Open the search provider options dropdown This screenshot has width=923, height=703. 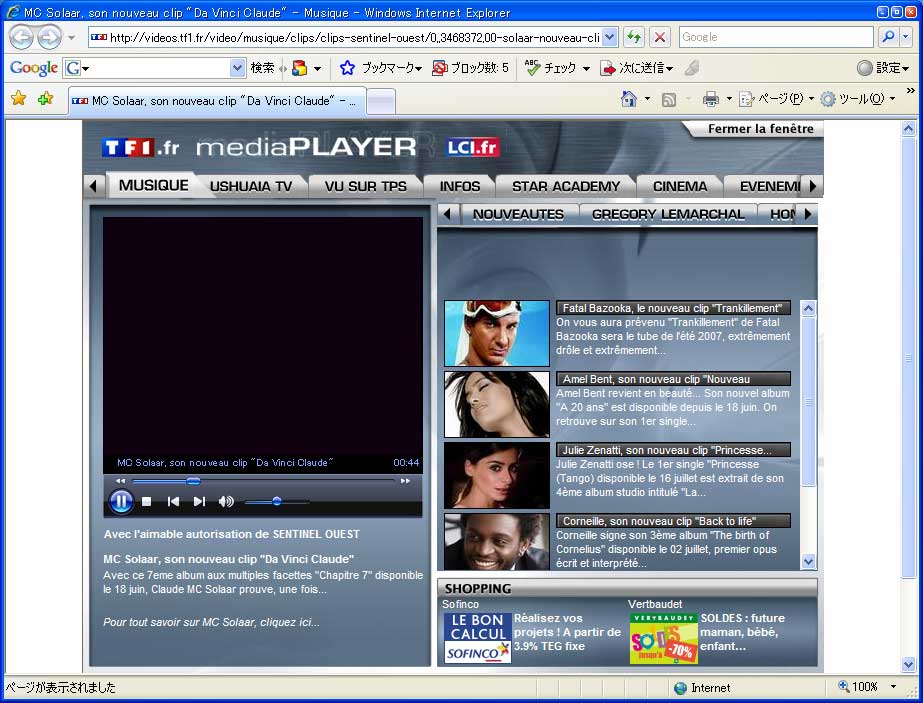point(906,37)
